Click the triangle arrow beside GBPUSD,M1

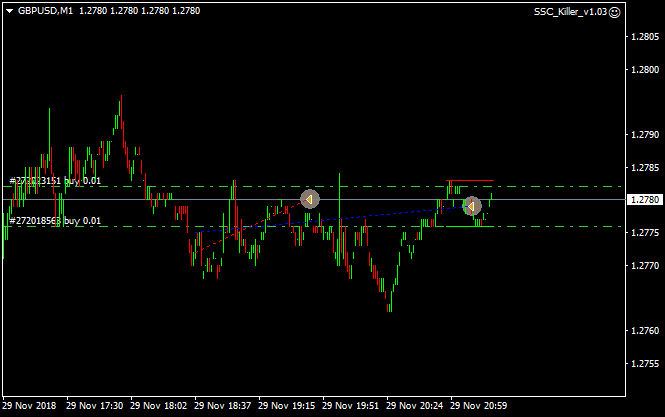(9, 11)
